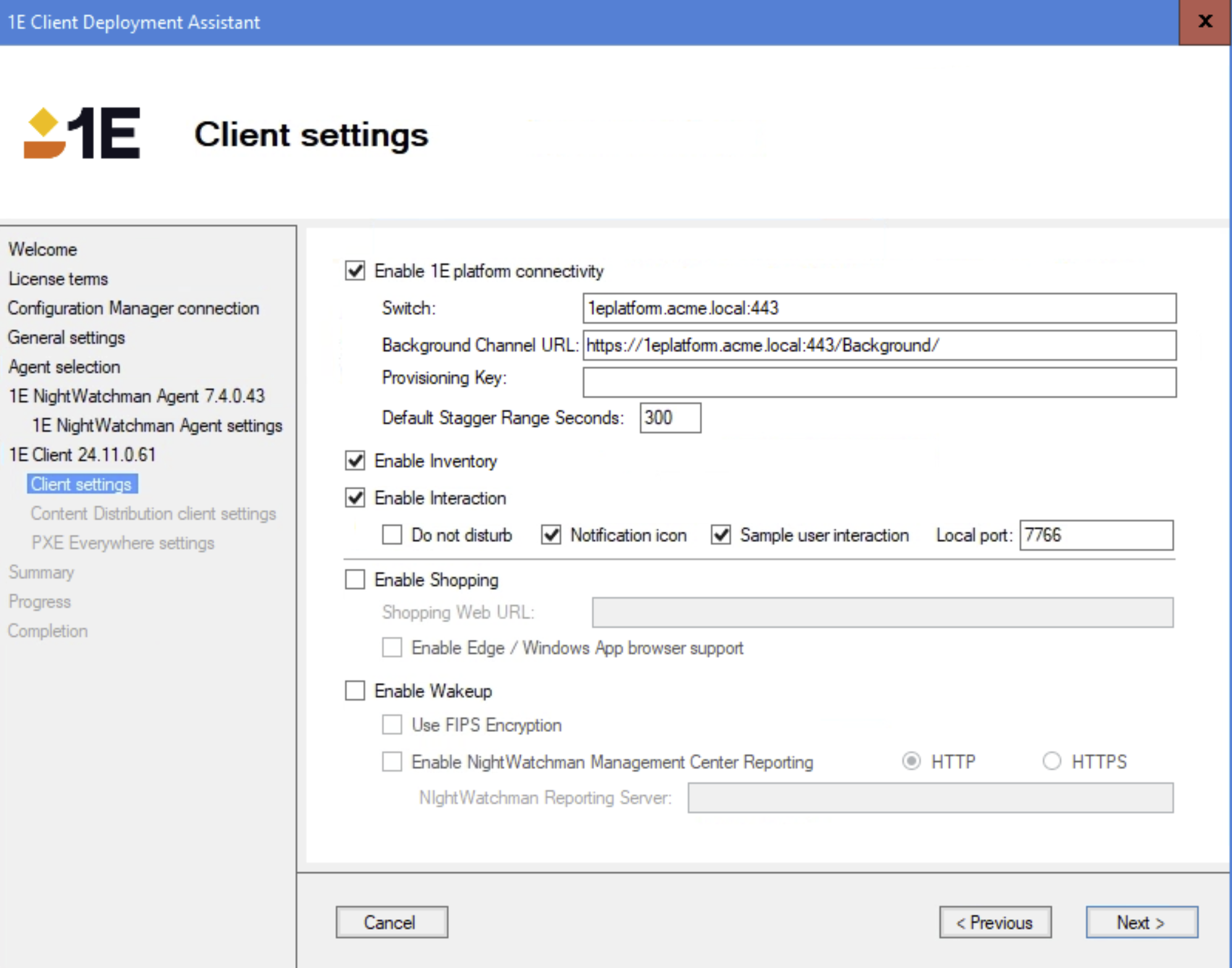Click the Shopping Web URL field

882,612
